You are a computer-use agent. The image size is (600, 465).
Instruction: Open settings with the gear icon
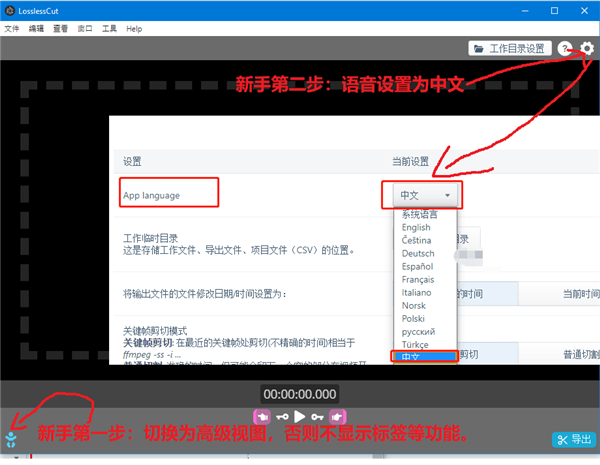[587, 49]
